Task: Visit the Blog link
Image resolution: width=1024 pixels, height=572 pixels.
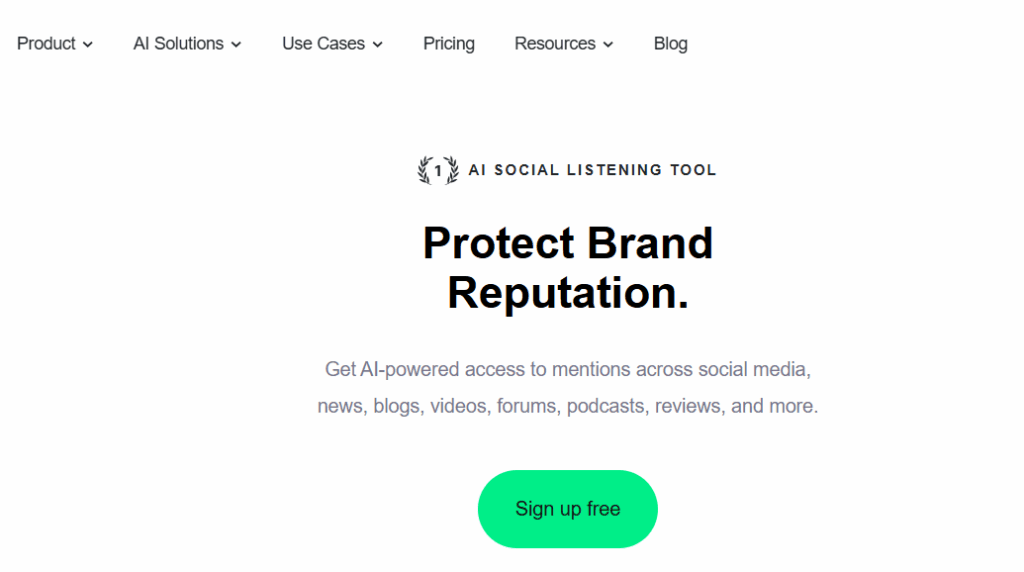Action: click(671, 44)
